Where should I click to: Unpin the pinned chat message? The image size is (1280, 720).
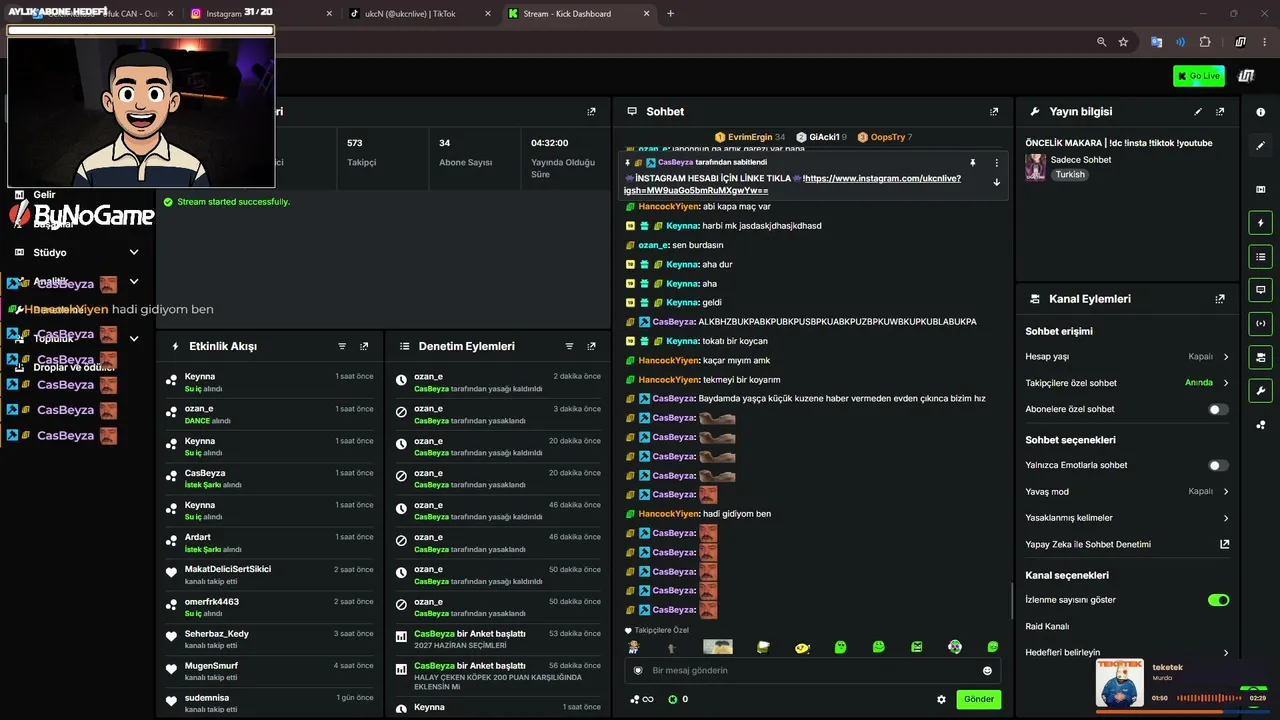coord(972,162)
